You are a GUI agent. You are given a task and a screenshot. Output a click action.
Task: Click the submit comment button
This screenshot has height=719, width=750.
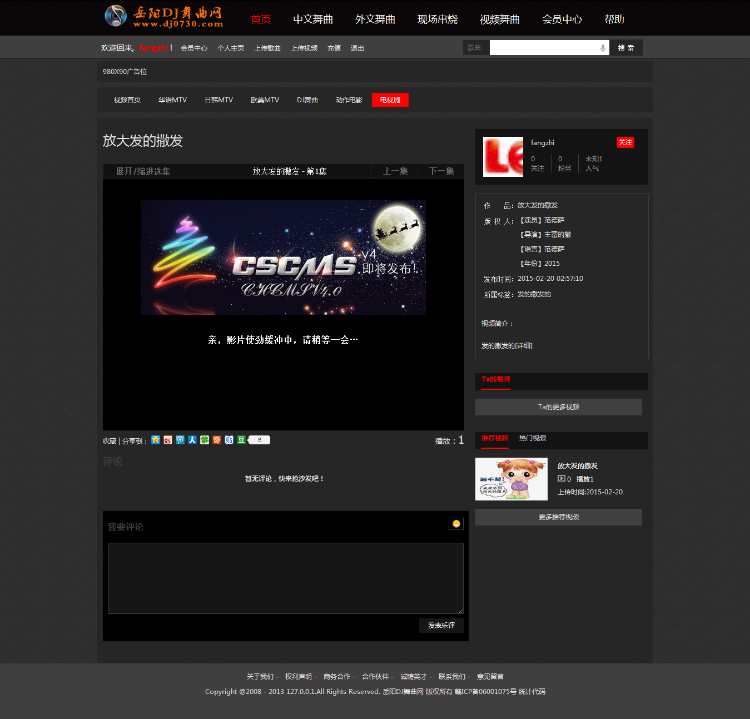[441, 625]
